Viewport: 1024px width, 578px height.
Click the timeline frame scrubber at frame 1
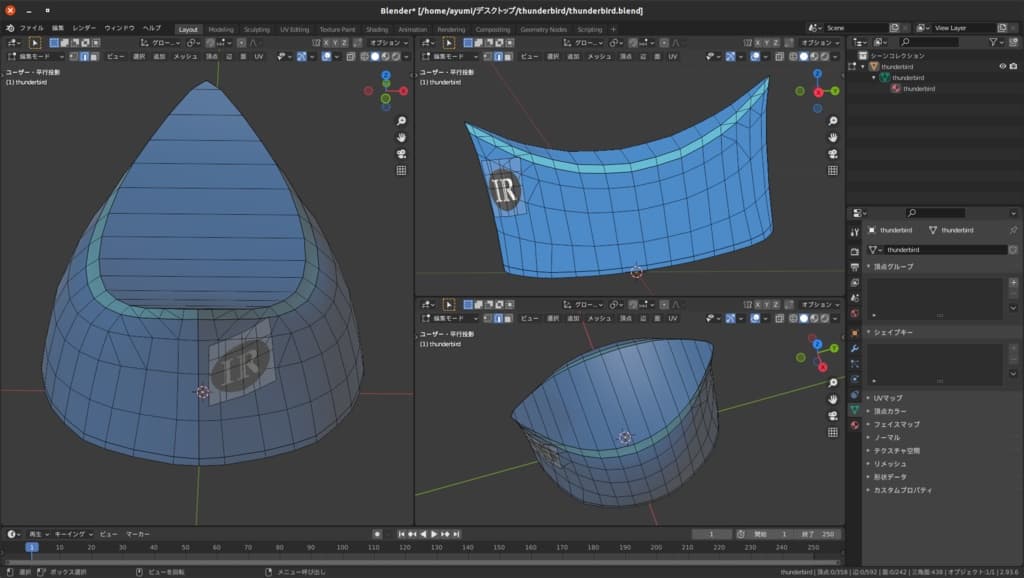[x=31, y=547]
